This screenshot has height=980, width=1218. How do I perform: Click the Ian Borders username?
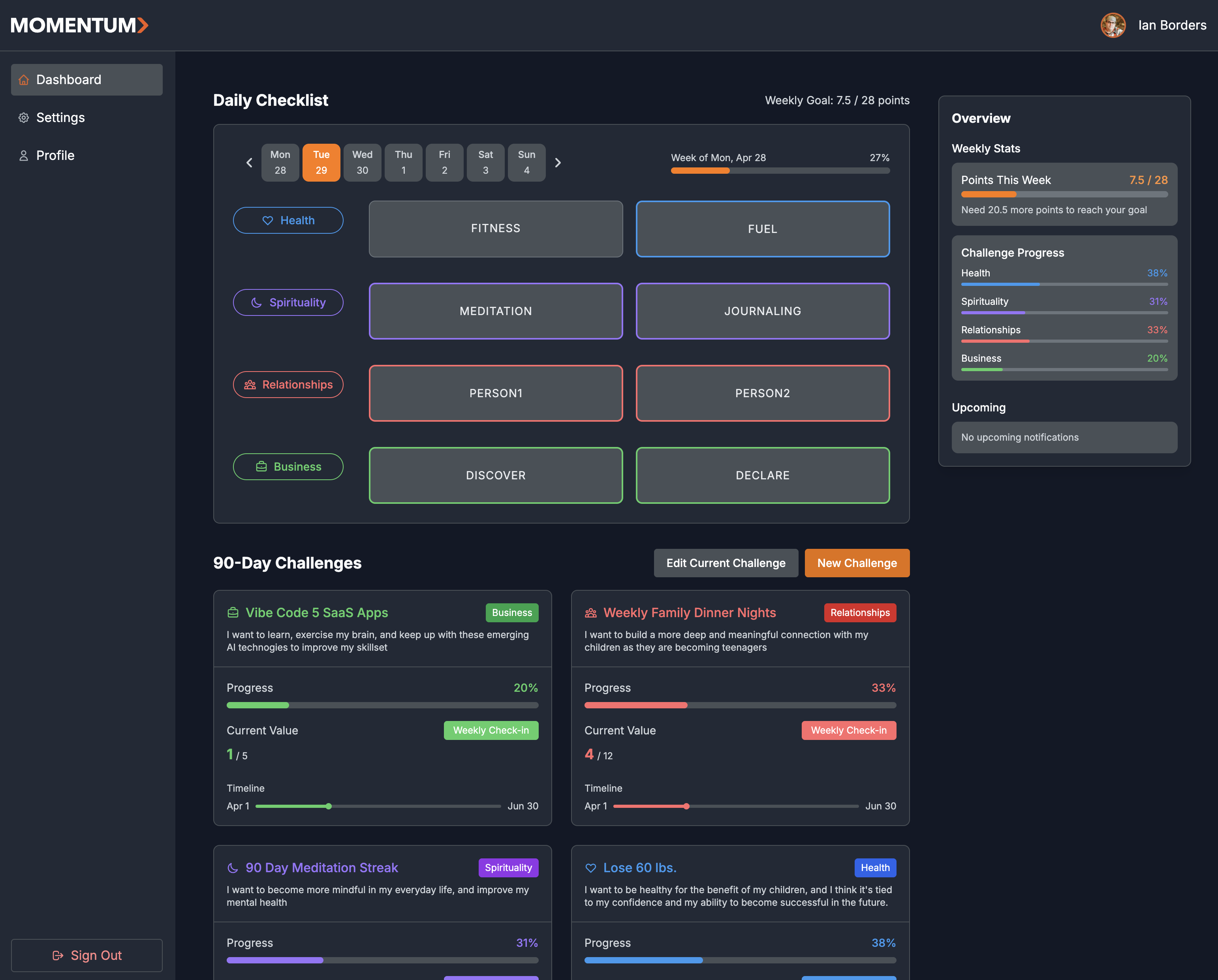pyautogui.click(x=1172, y=25)
